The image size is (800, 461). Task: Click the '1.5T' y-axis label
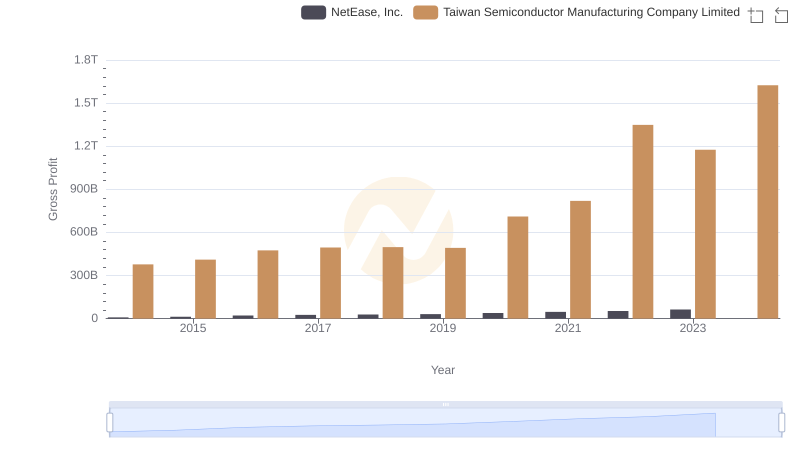coord(86,103)
